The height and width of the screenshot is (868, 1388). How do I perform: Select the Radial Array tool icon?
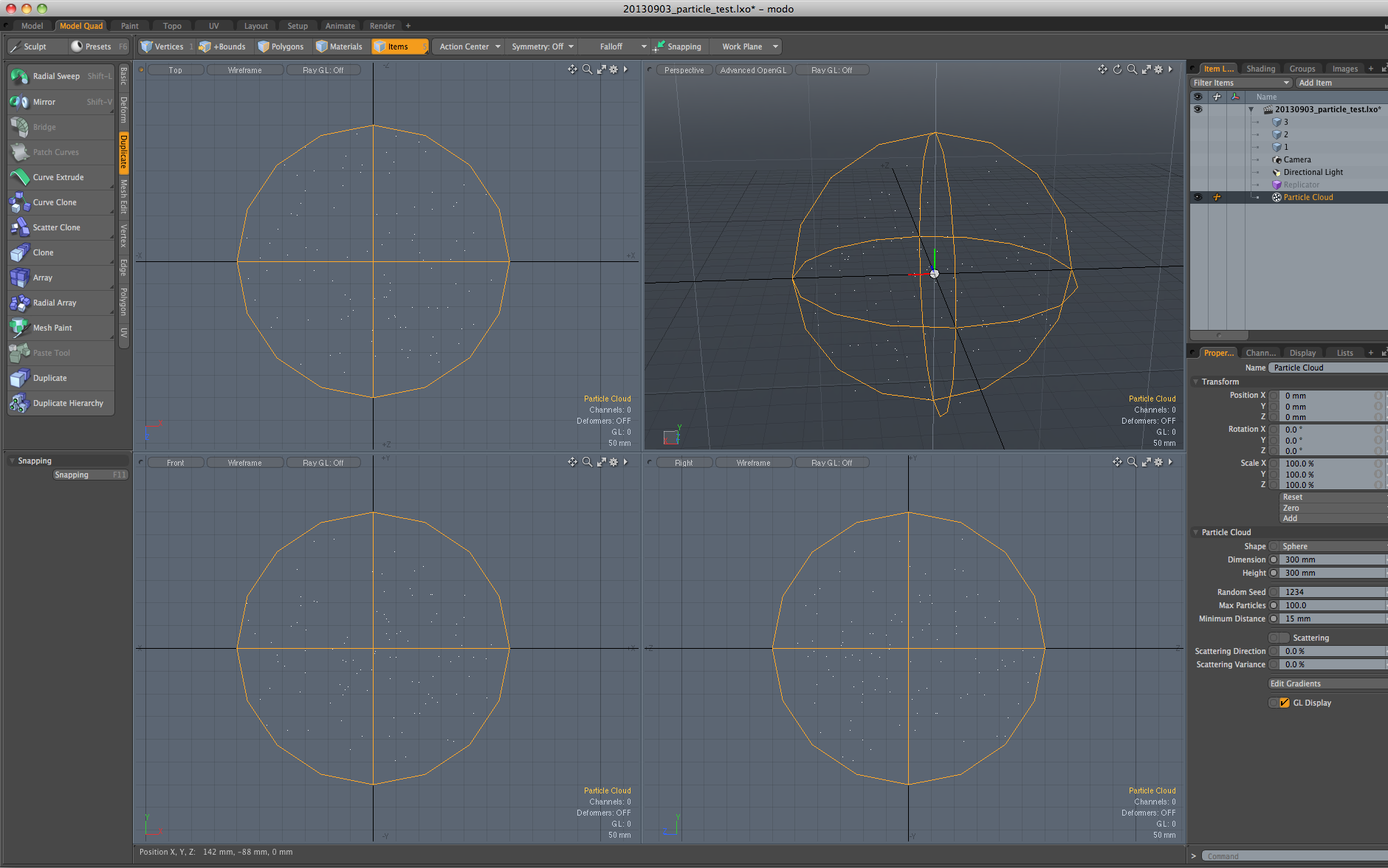(x=19, y=303)
